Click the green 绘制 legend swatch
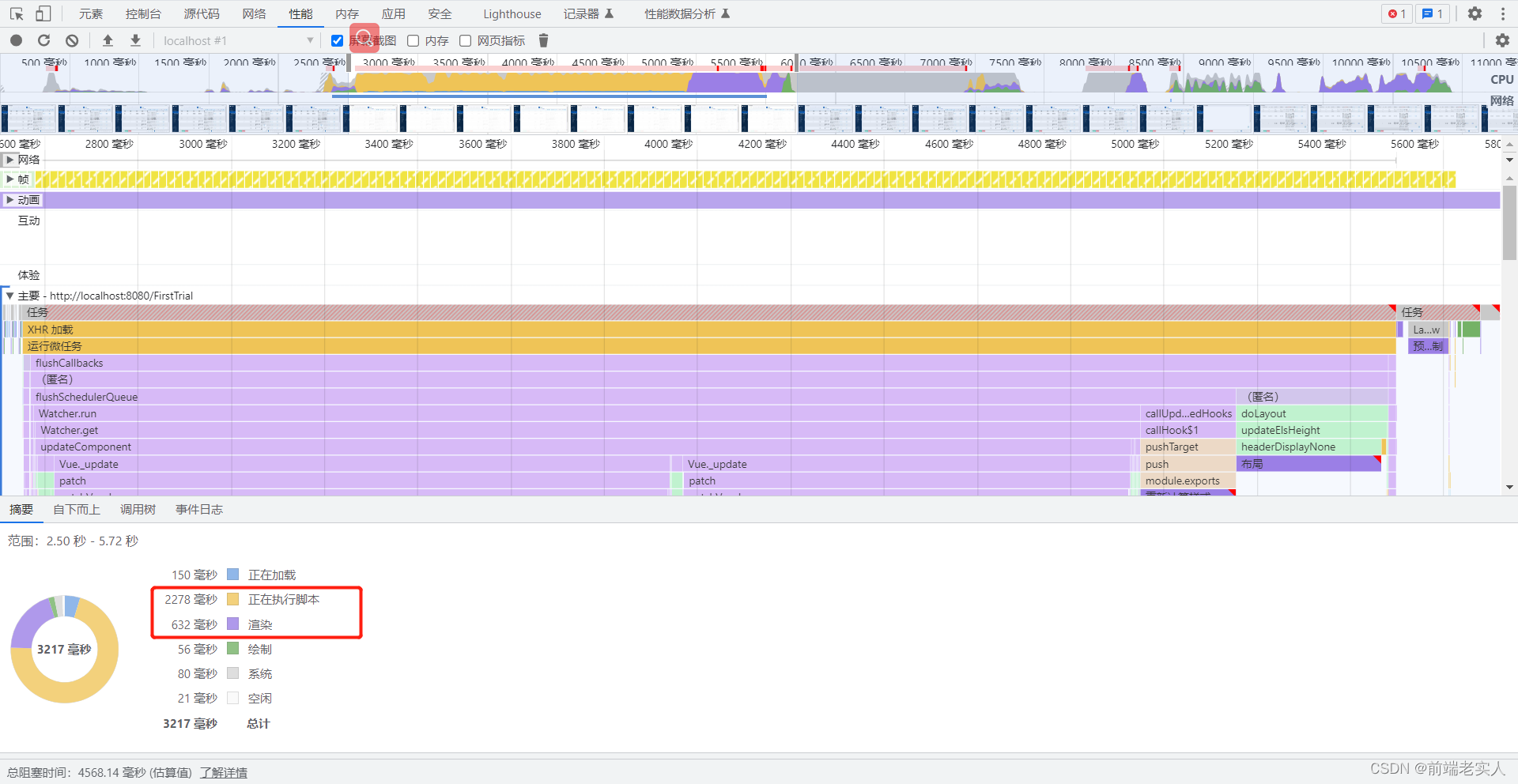Screen dimensions: 1518x784 pos(233,648)
